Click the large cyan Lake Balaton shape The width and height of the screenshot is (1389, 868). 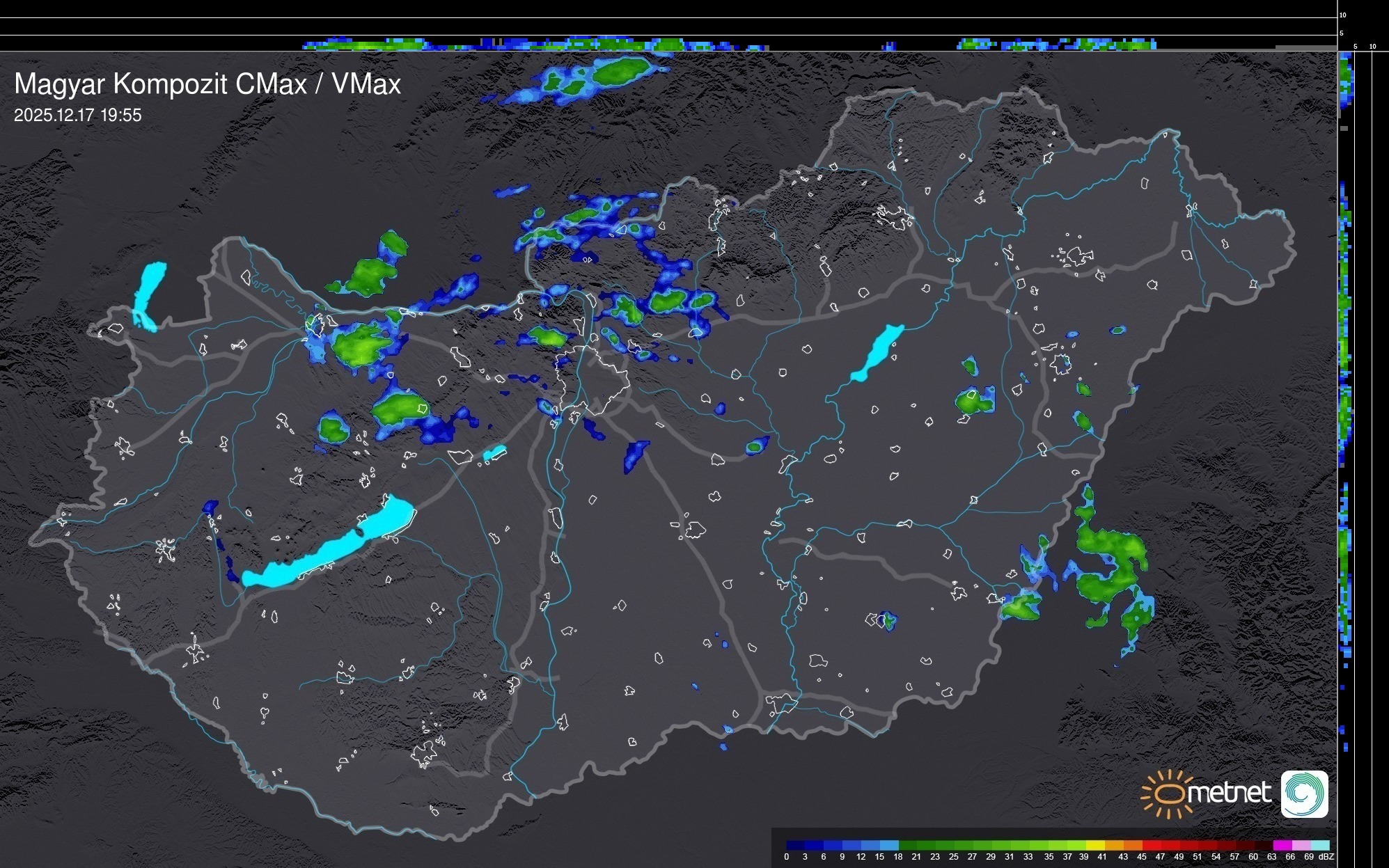click(x=327, y=550)
